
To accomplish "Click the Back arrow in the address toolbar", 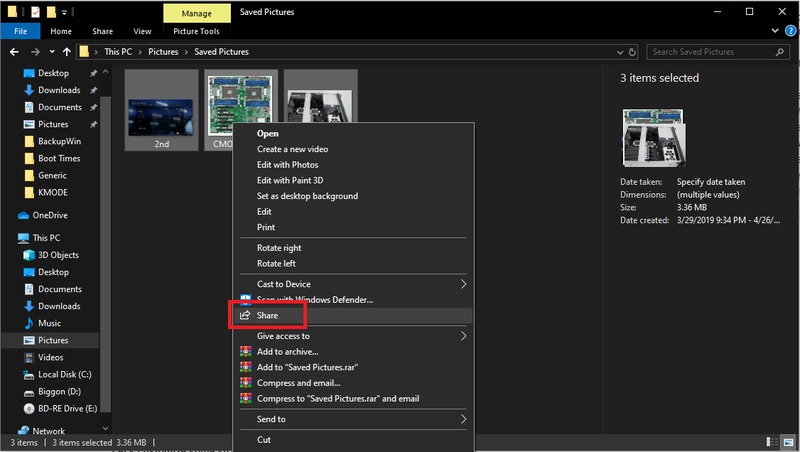I will [x=14, y=52].
